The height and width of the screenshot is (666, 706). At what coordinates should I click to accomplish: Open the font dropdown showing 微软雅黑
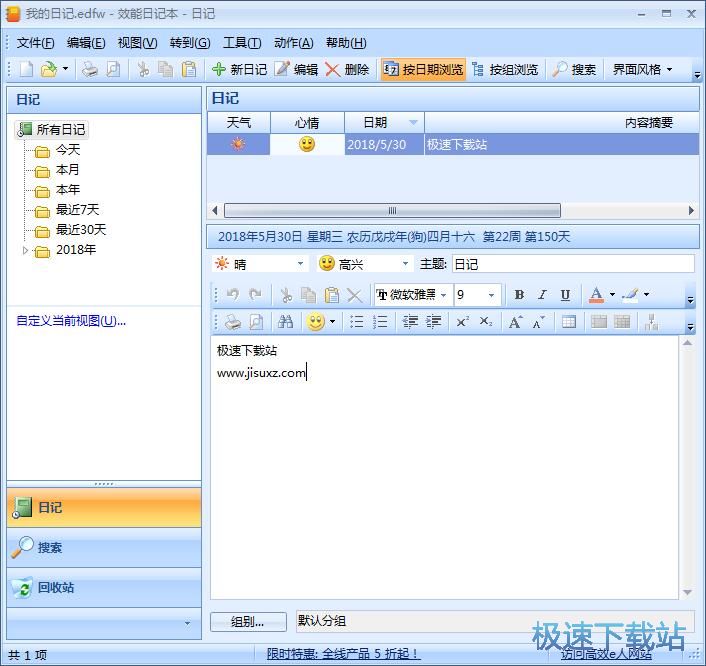pyautogui.click(x=444, y=295)
